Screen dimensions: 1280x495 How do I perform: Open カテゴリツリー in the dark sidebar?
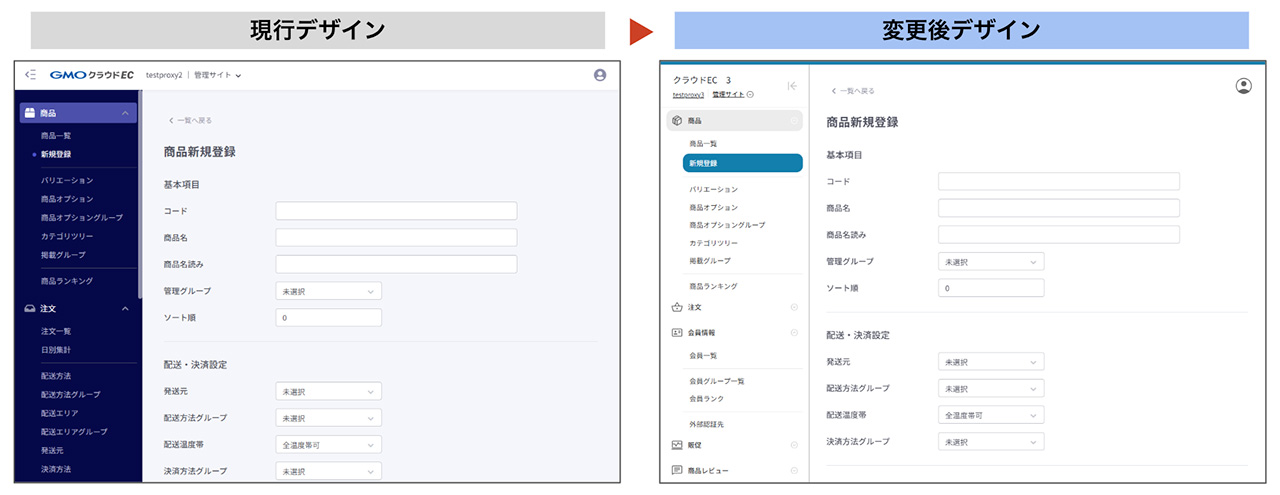(x=67, y=236)
